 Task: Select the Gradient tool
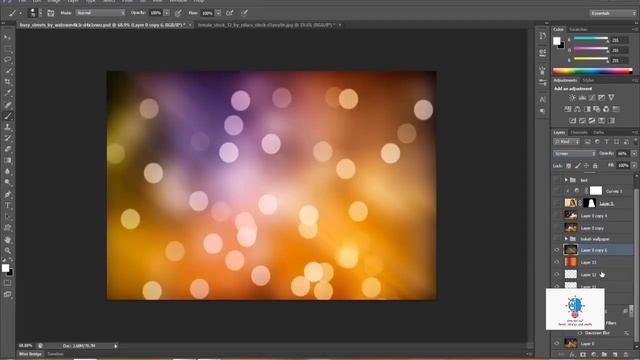[7, 160]
